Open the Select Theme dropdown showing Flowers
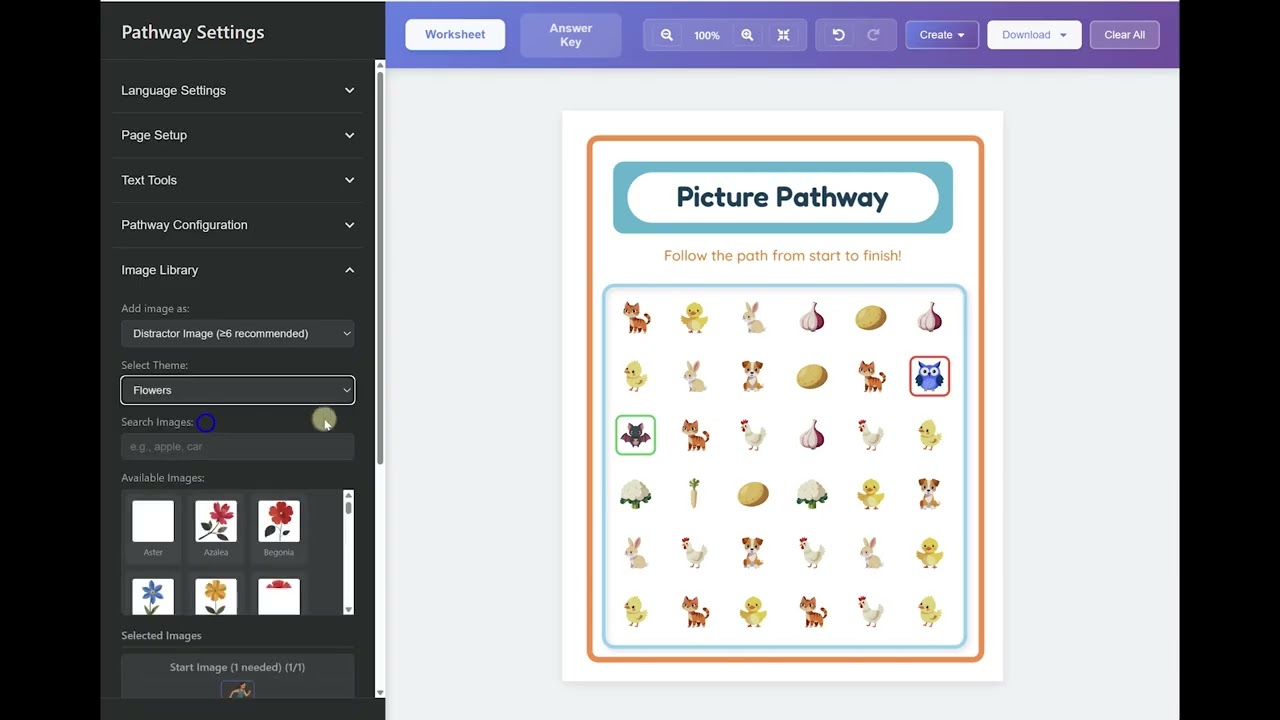 tap(238, 390)
